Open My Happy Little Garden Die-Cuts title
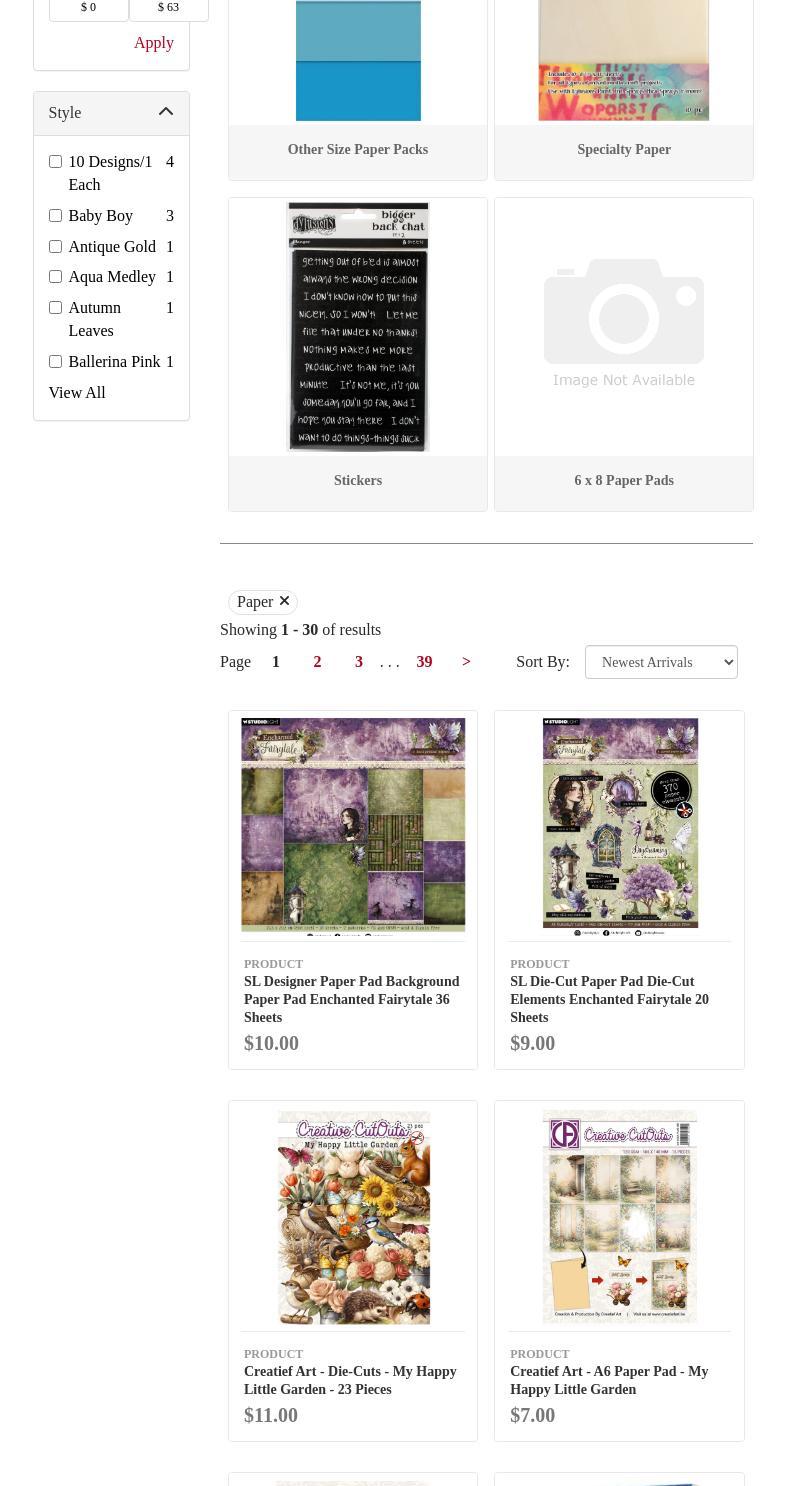785x1486 pixels. [350, 1380]
